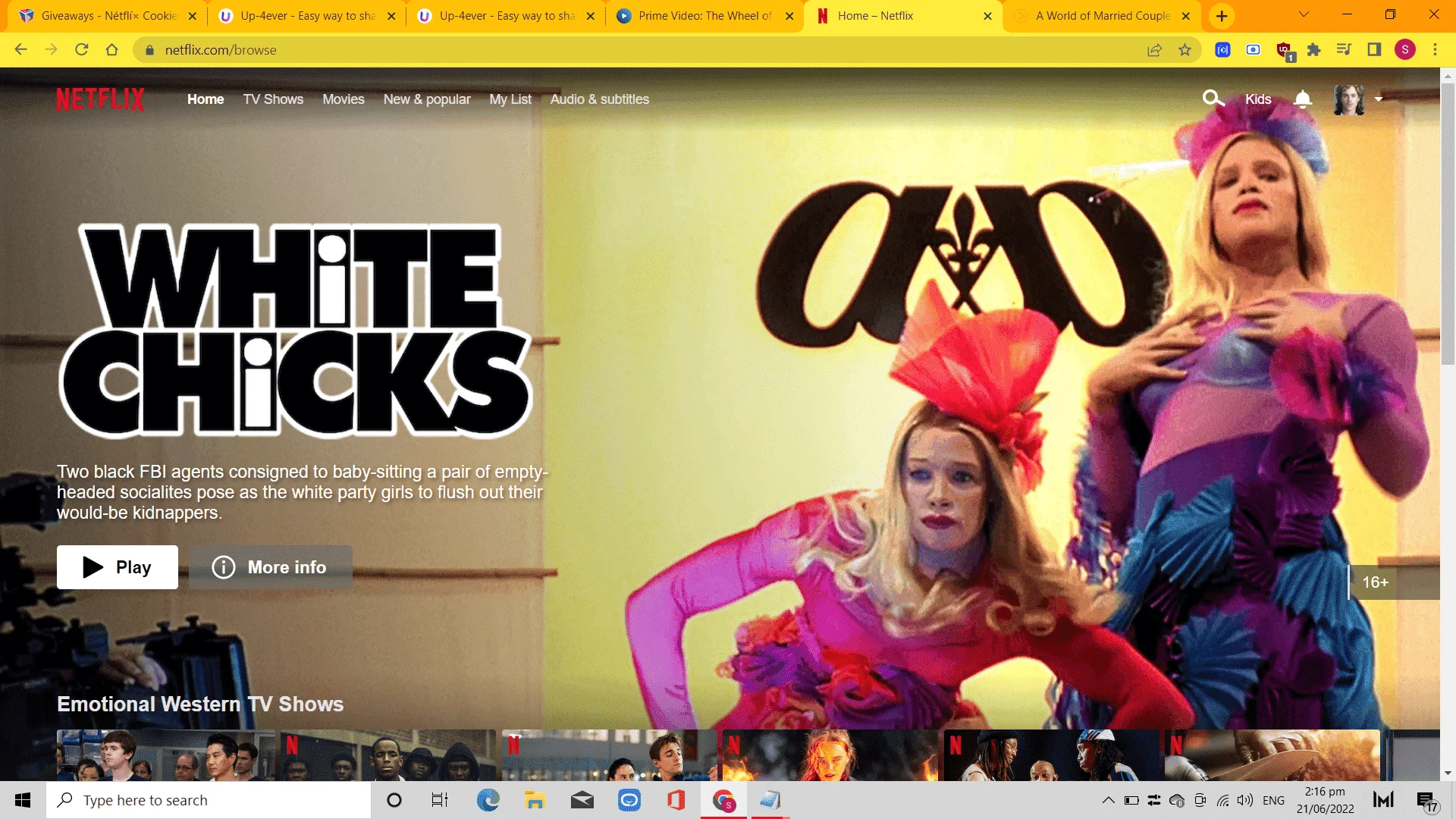1456x819 pixels.
Task: Open the notifications bell
Action: pos(1303,99)
